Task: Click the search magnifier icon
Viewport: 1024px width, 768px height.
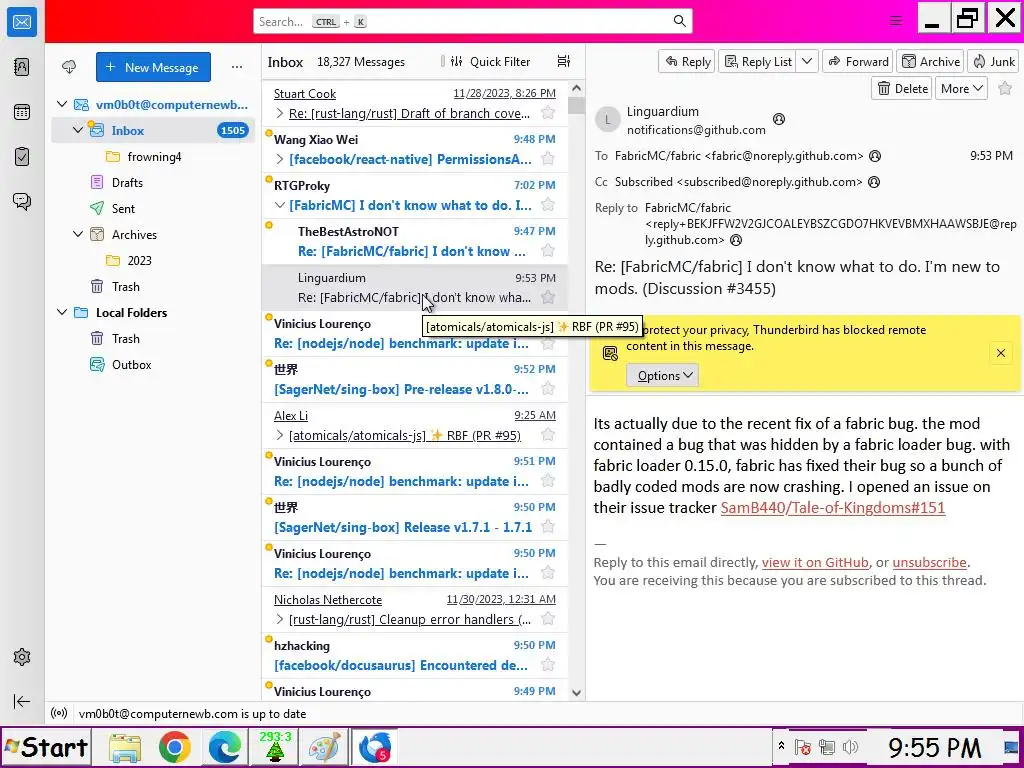Action: (x=680, y=22)
